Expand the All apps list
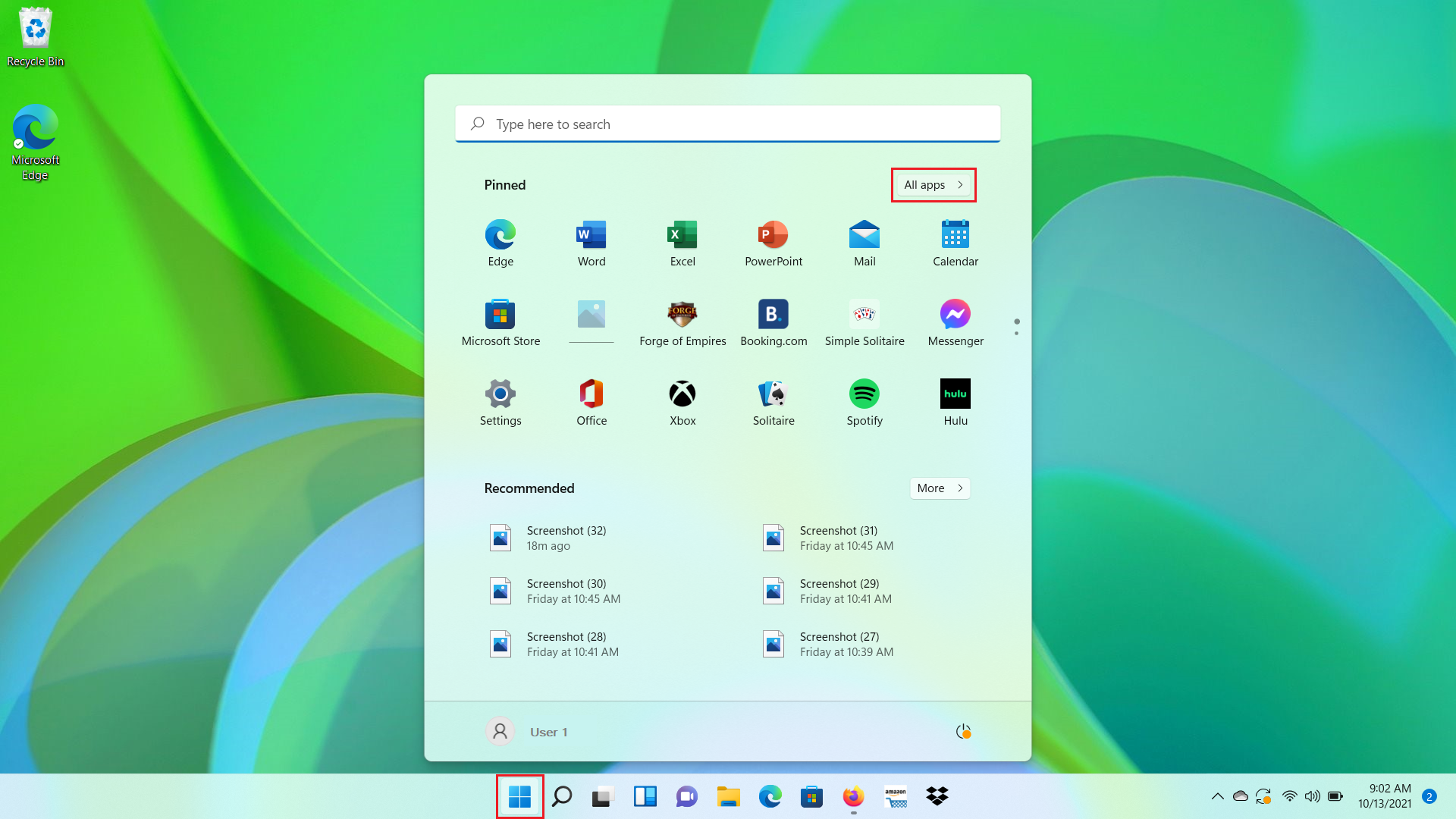The image size is (1456, 819). (x=934, y=185)
